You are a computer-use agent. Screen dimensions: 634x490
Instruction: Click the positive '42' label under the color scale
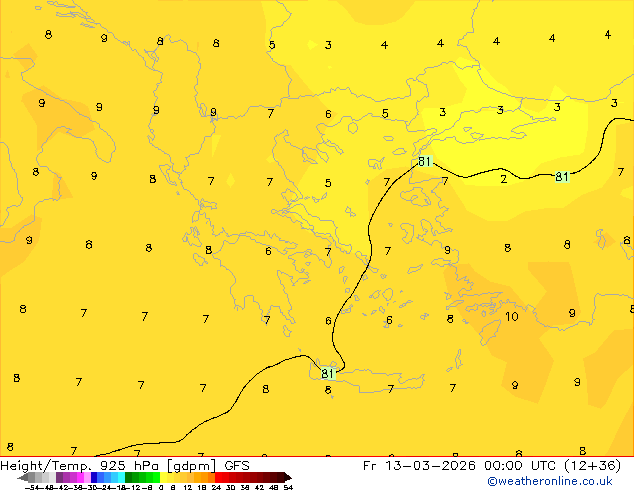259,488
